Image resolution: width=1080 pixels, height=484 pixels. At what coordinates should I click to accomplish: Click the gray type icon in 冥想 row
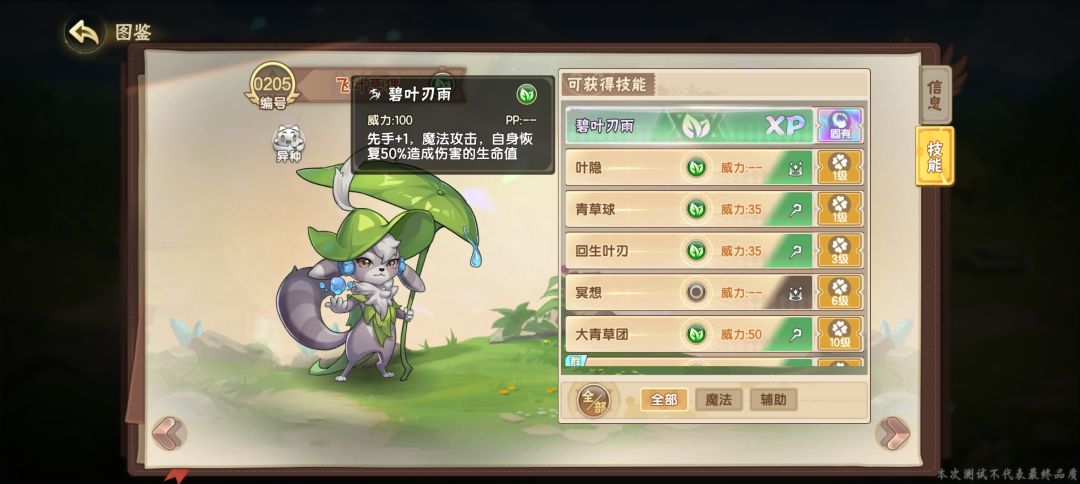click(696, 293)
